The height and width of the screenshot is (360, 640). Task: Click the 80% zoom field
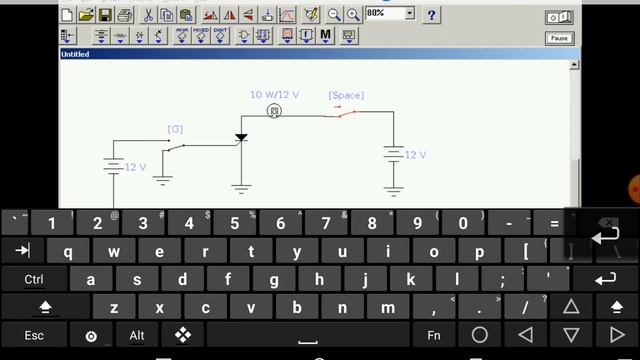click(385, 13)
